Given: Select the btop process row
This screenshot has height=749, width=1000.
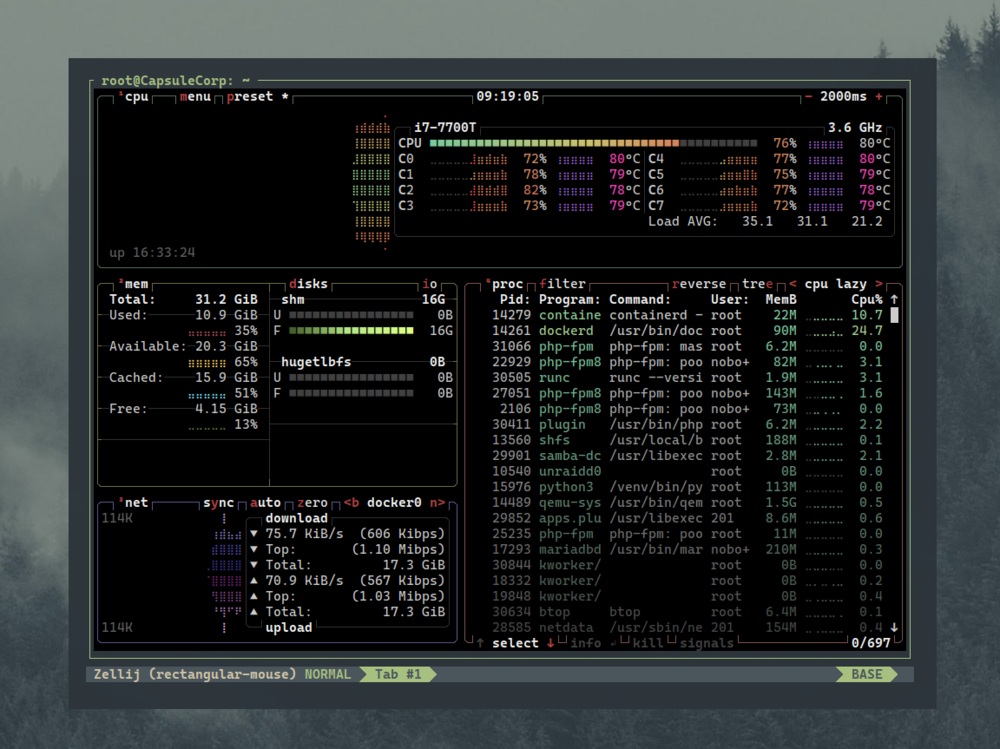Looking at the screenshot, I should pos(688,612).
